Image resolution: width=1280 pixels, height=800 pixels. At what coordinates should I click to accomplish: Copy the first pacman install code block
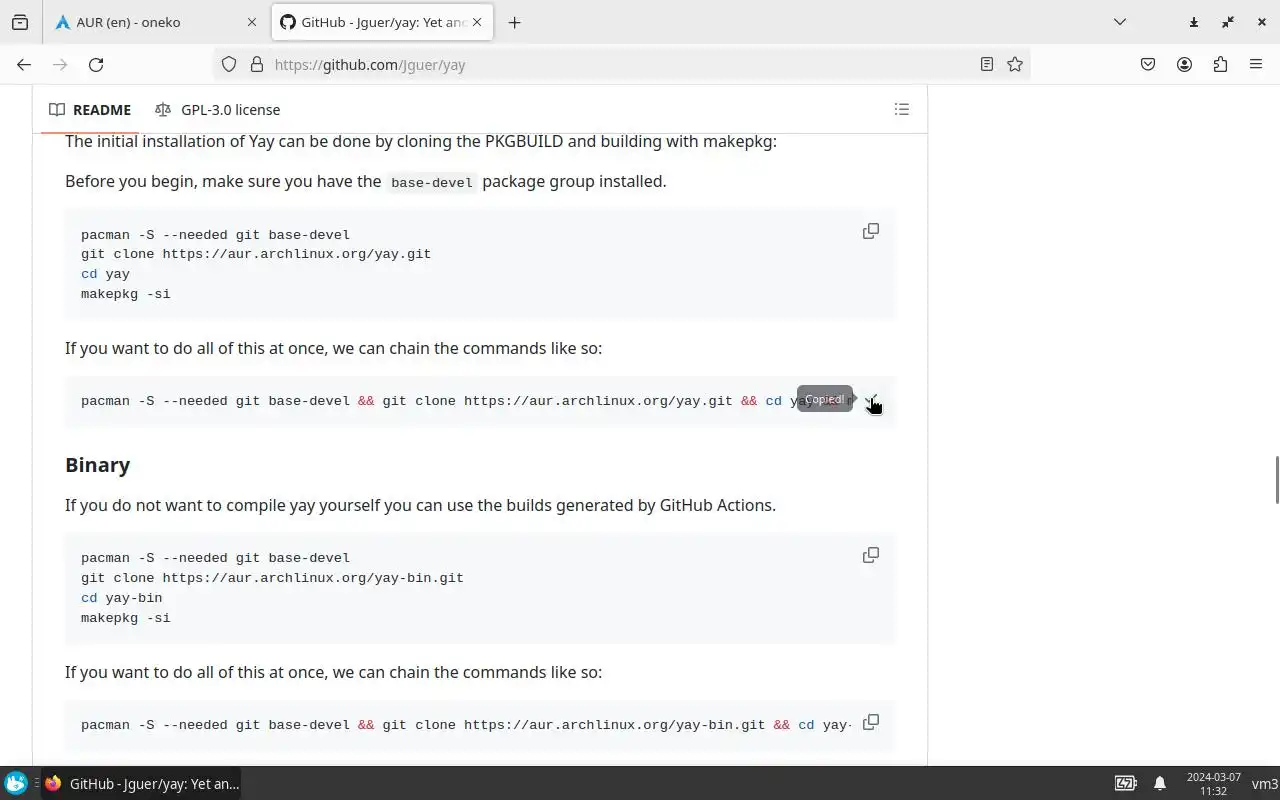[x=871, y=231]
